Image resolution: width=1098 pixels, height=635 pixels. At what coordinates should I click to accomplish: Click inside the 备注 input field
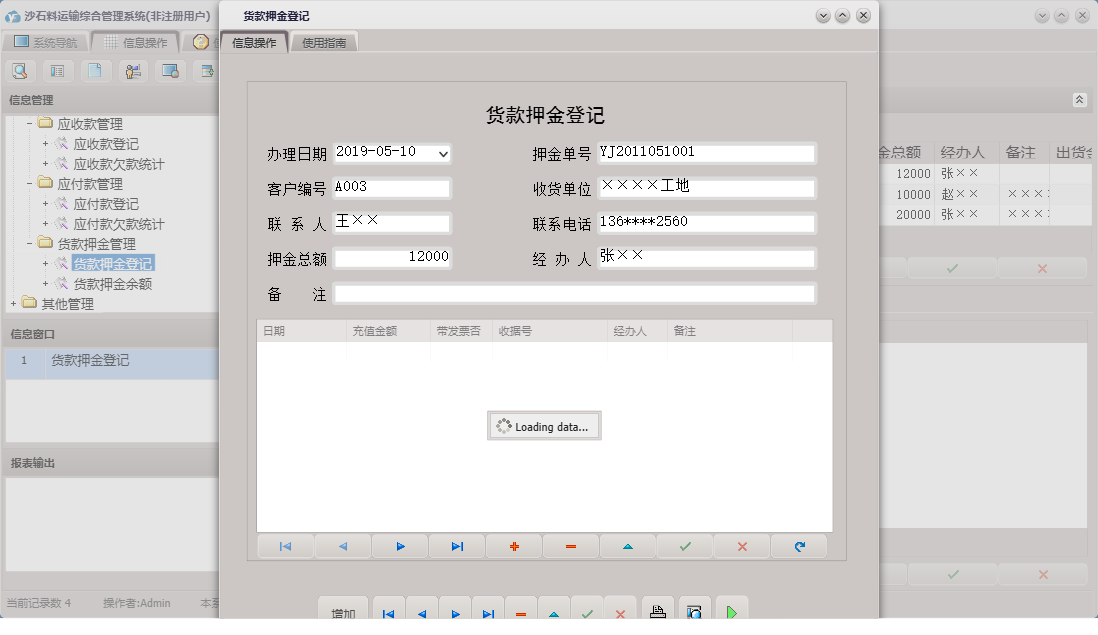tap(575, 293)
